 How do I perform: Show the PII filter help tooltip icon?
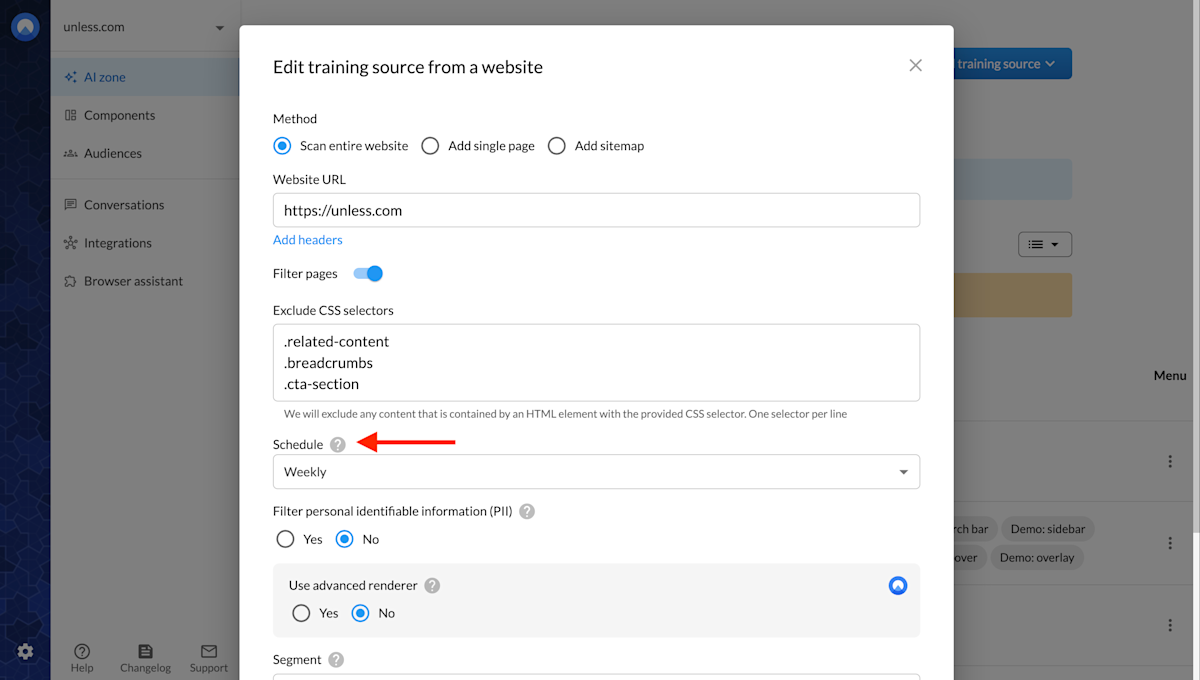tap(527, 511)
